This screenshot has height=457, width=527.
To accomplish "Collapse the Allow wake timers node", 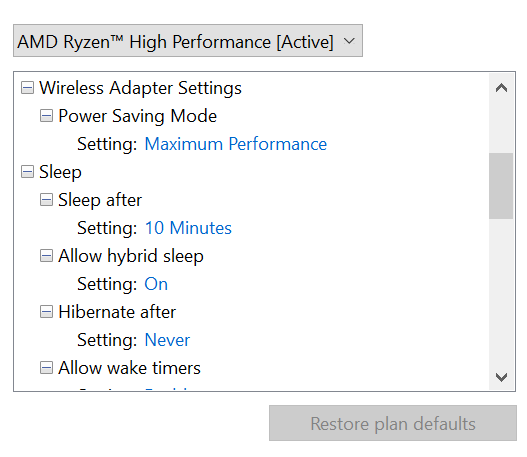I will tap(46, 368).
